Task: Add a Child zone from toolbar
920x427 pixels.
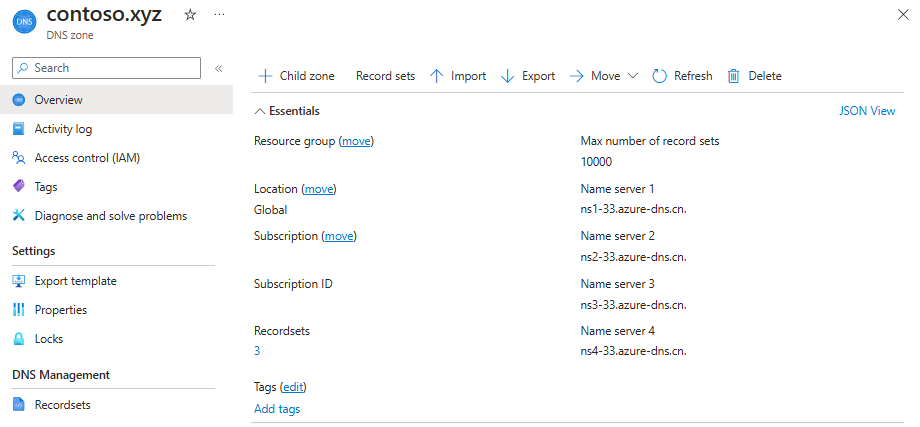Action: [296, 76]
